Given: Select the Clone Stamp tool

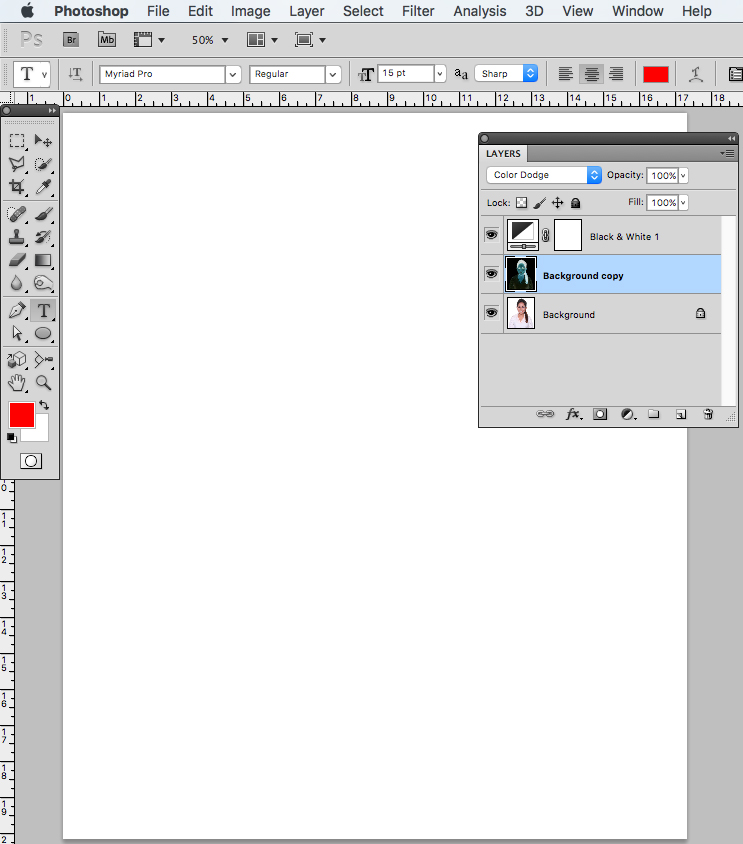Looking at the screenshot, I should pyautogui.click(x=17, y=237).
